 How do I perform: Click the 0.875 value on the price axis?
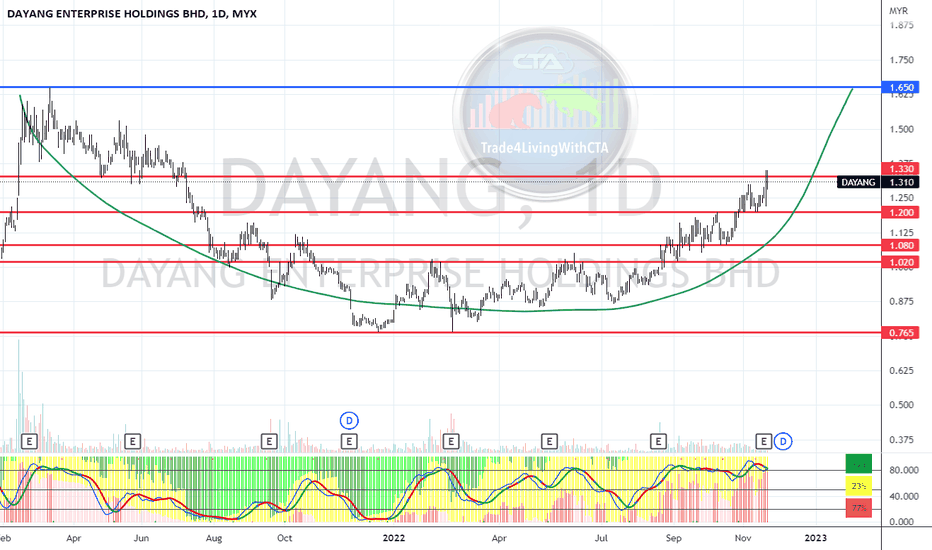click(902, 301)
